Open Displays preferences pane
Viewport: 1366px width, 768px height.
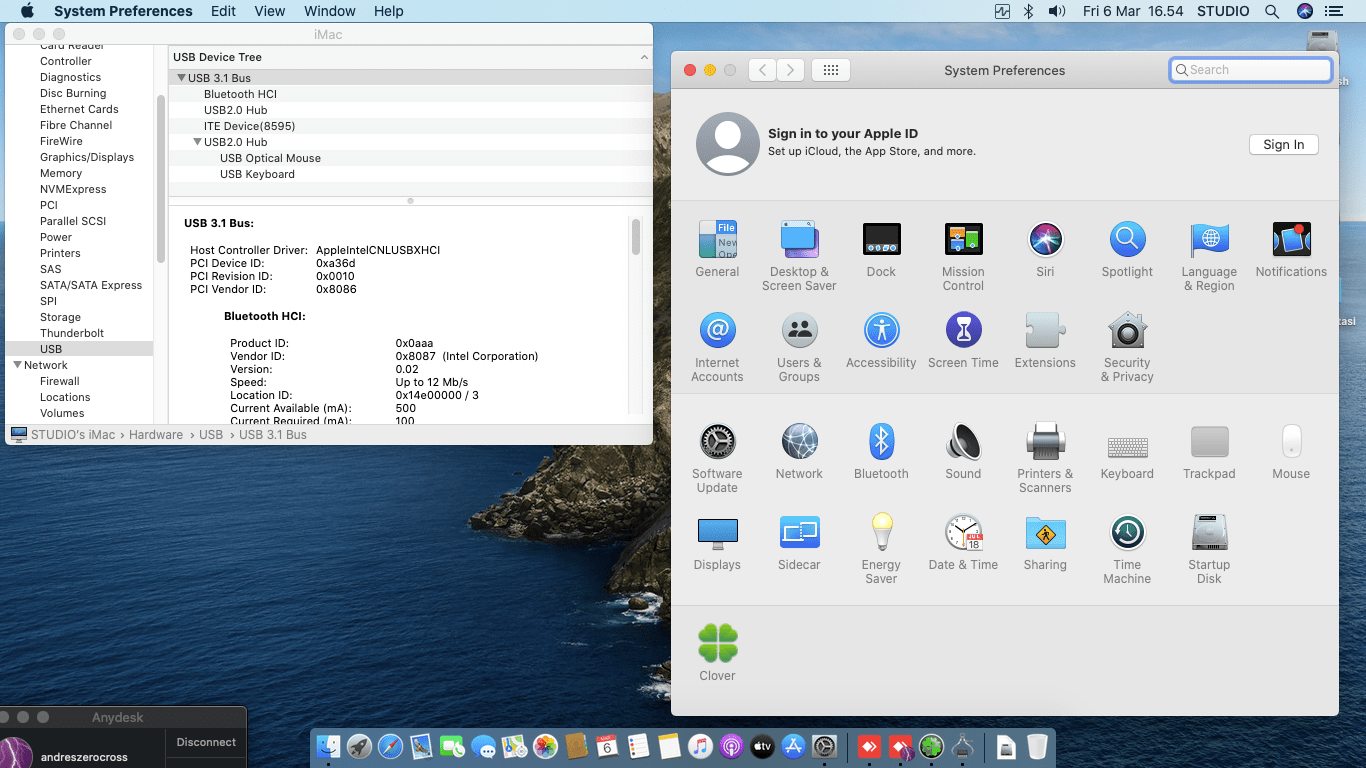[717, 532]
